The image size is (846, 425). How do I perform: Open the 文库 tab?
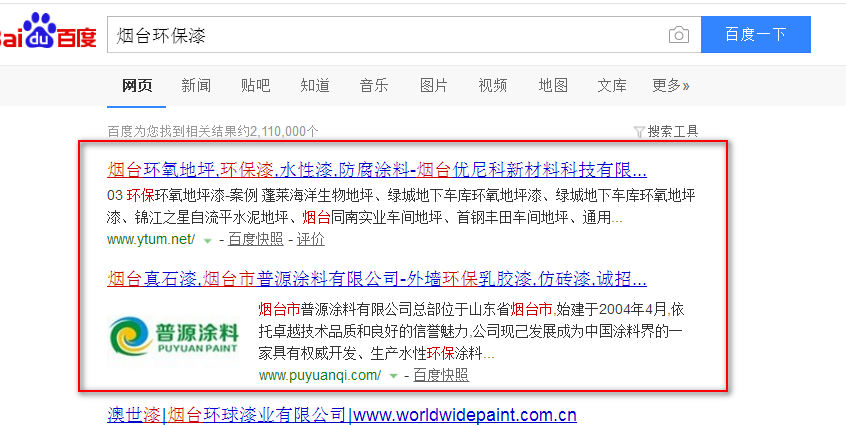click(x=612, y=85)
